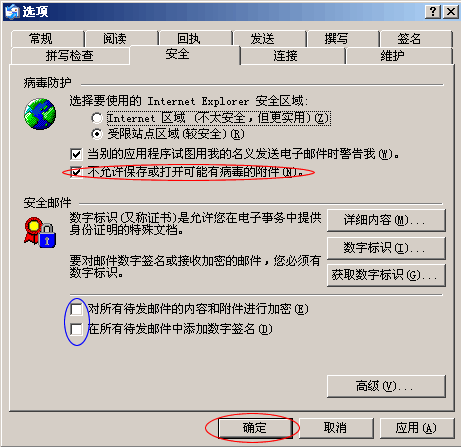Click the help question mark button
The width and height of the screenshot is (461, 447).
pyautogui.click(x=433, y=12)
